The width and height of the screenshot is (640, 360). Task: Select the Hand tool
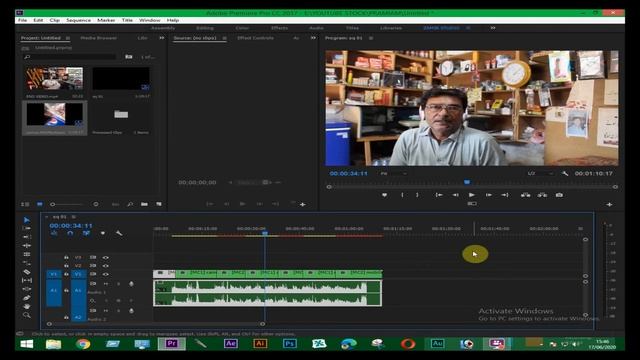[27, 306]
